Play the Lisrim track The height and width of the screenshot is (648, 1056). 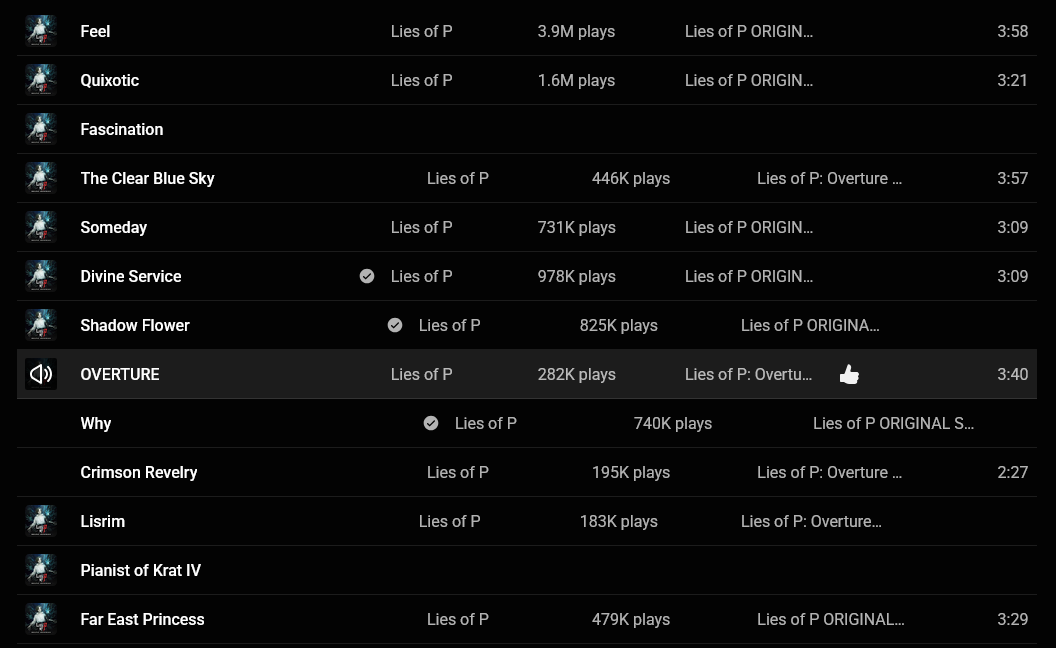tap(102, 521)
